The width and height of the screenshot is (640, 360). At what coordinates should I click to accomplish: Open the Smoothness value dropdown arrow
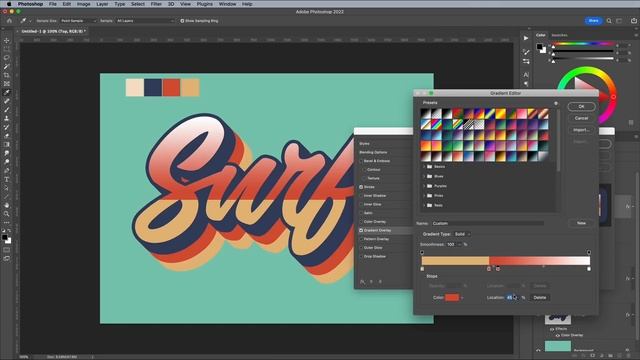pyautogui.click(x=459, y=244)
